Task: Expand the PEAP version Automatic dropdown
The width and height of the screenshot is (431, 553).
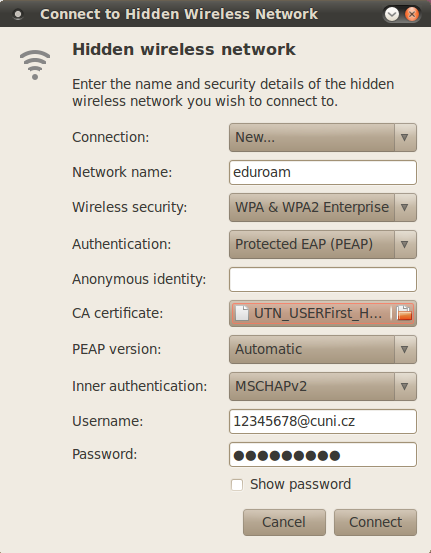Action: (323, 350)
